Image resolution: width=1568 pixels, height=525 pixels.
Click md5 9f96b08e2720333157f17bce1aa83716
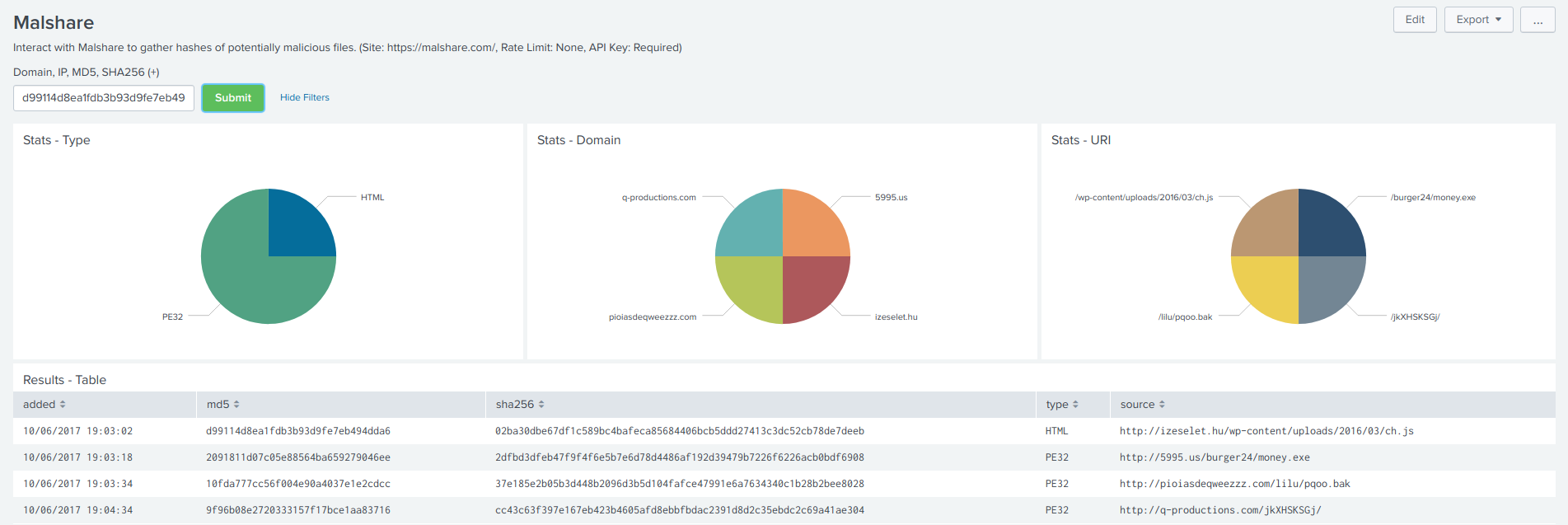pos(298,510)
